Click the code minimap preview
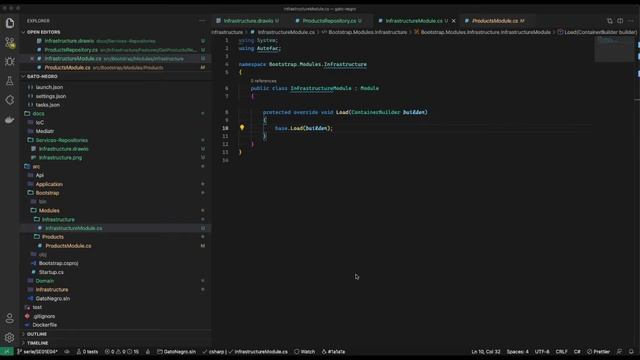The image size is (640, 360). pyautogui.click(x=613, y=48)
